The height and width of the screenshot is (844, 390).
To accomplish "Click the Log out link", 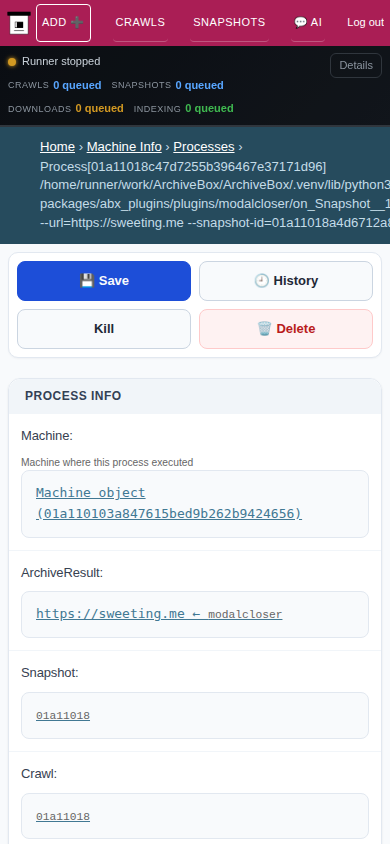I will (x=365, y=23).
